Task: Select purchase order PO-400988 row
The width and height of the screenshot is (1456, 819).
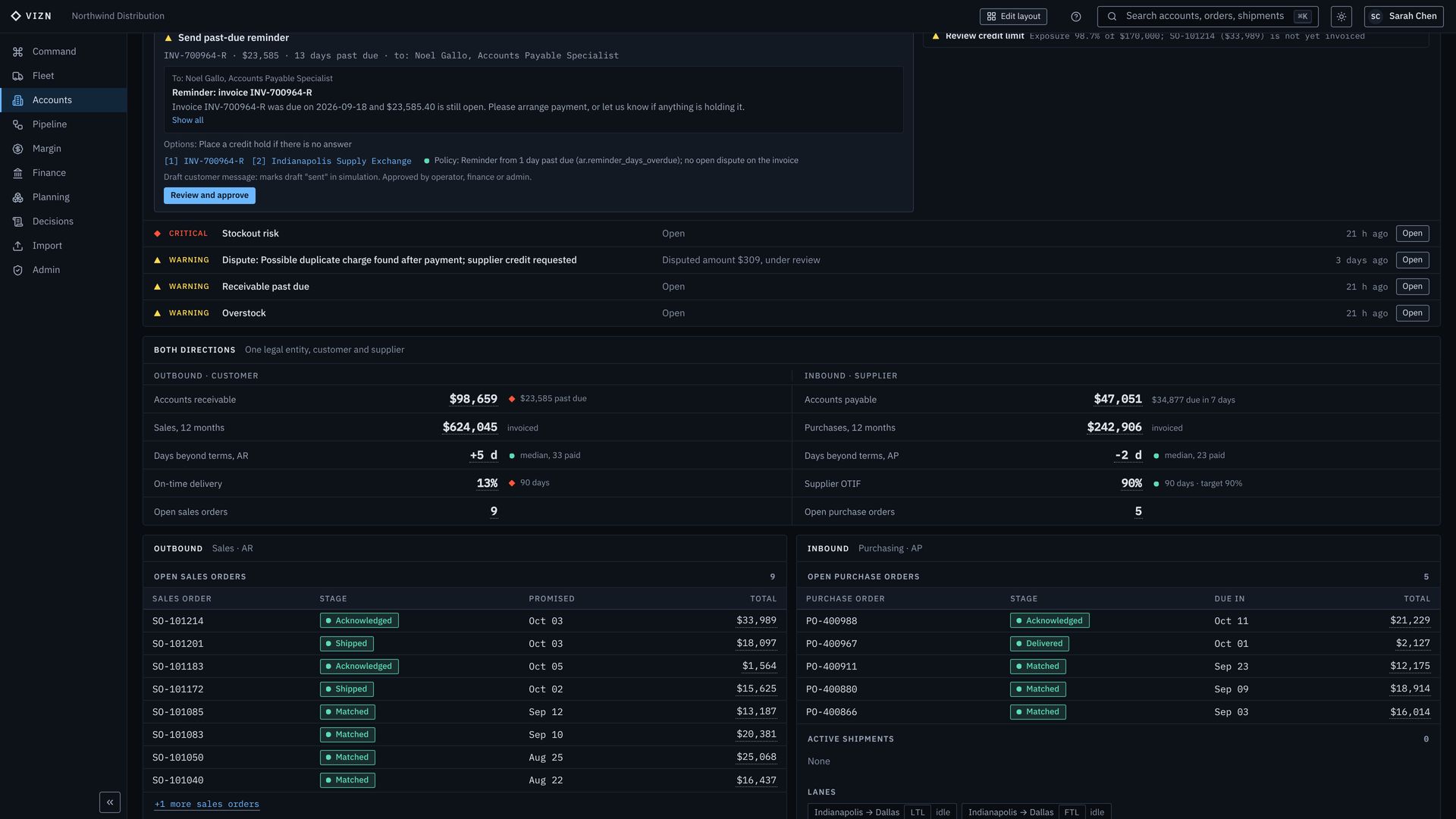Action: tap(1118, 621)
